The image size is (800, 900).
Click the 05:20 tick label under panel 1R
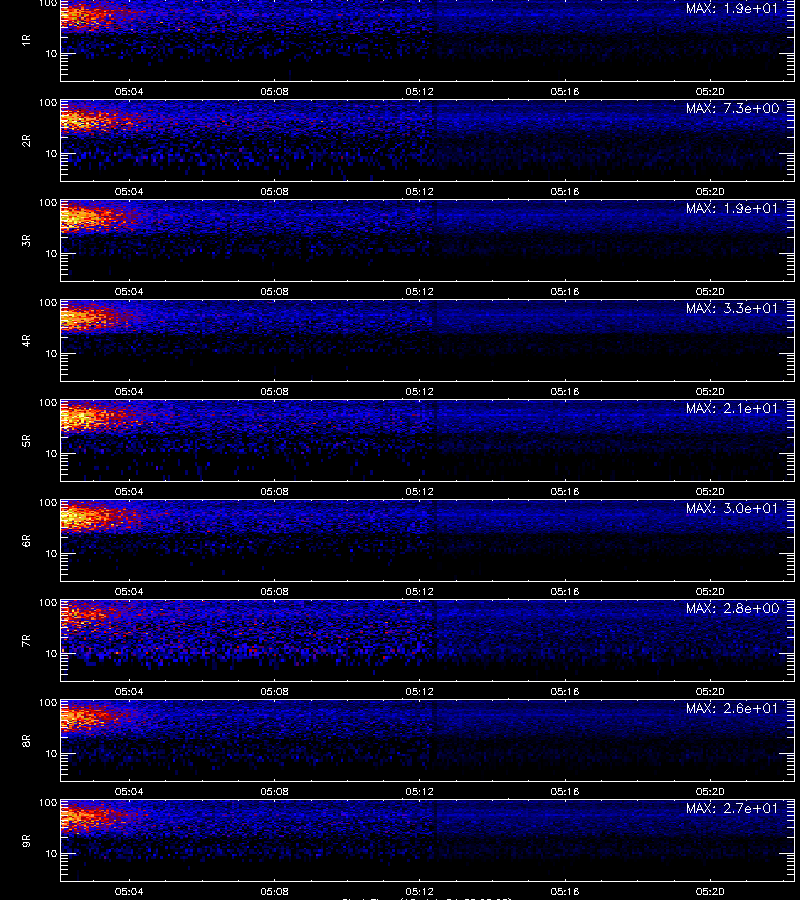click(710, 91)
